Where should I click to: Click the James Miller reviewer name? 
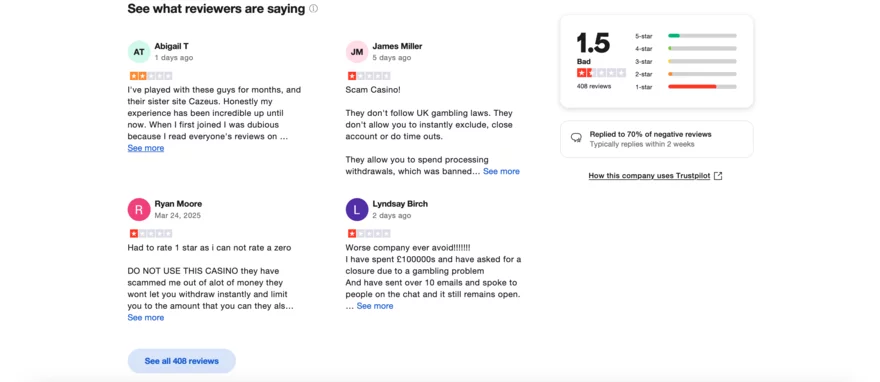point(397,47)
